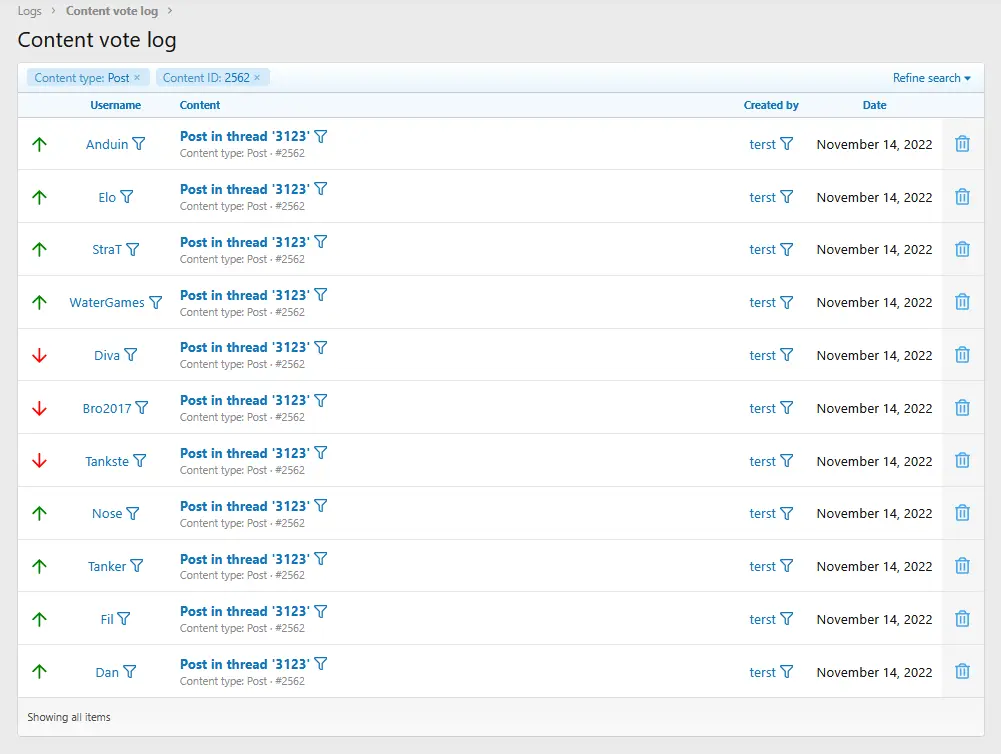
Task: Open username link Anduin
Action: click(x=107, y=144)
